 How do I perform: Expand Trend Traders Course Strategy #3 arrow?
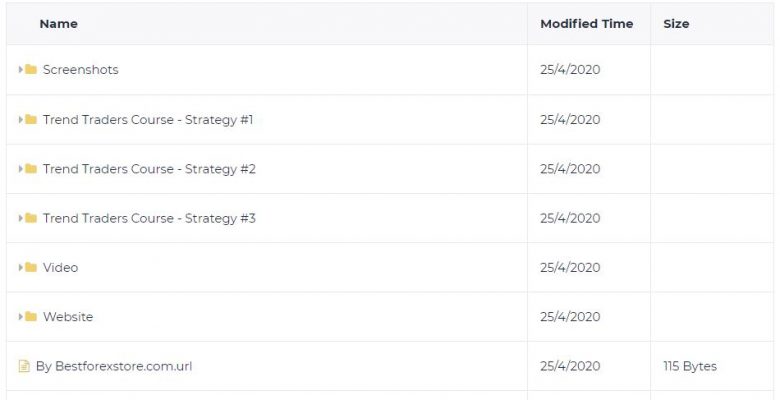click(x=21, y=218)
